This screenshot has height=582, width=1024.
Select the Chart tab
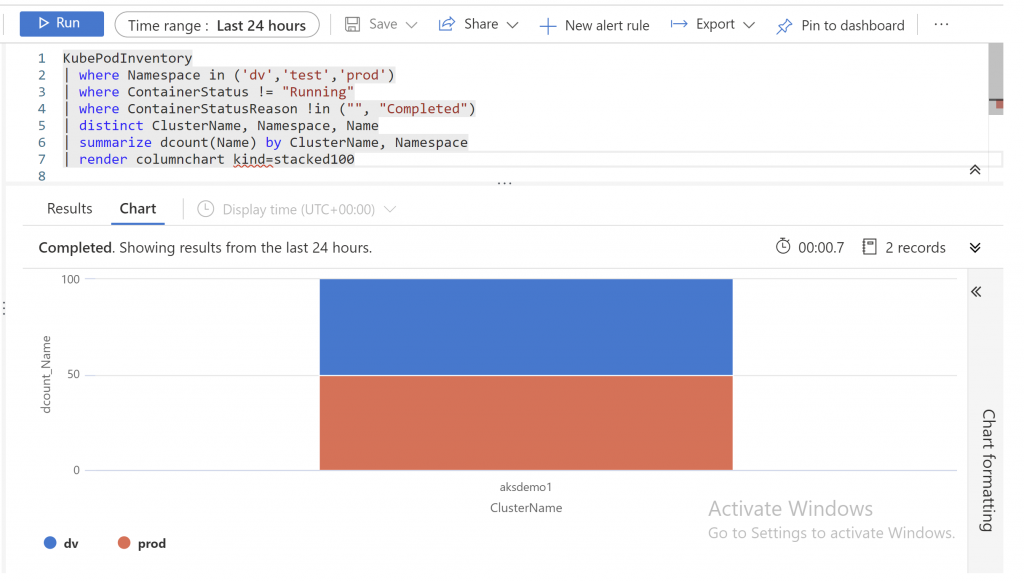tap(138, 208)
